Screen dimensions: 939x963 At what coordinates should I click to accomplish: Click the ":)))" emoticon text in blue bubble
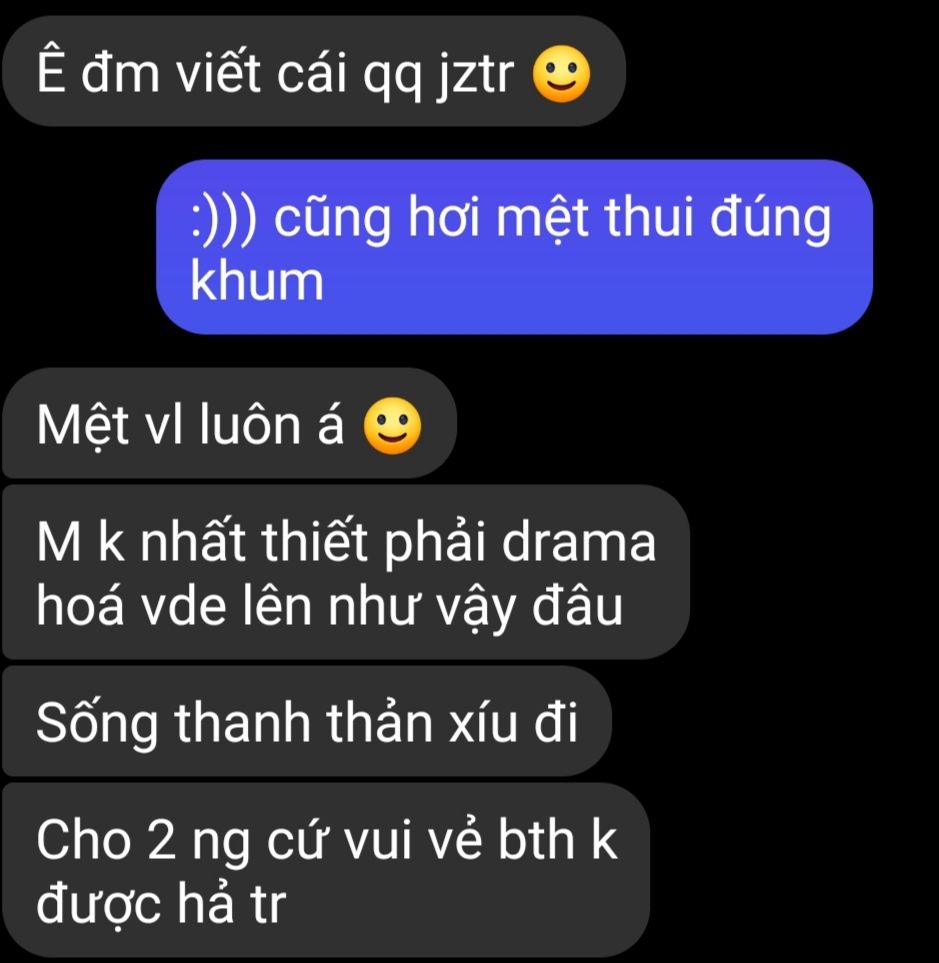point(224,220)
